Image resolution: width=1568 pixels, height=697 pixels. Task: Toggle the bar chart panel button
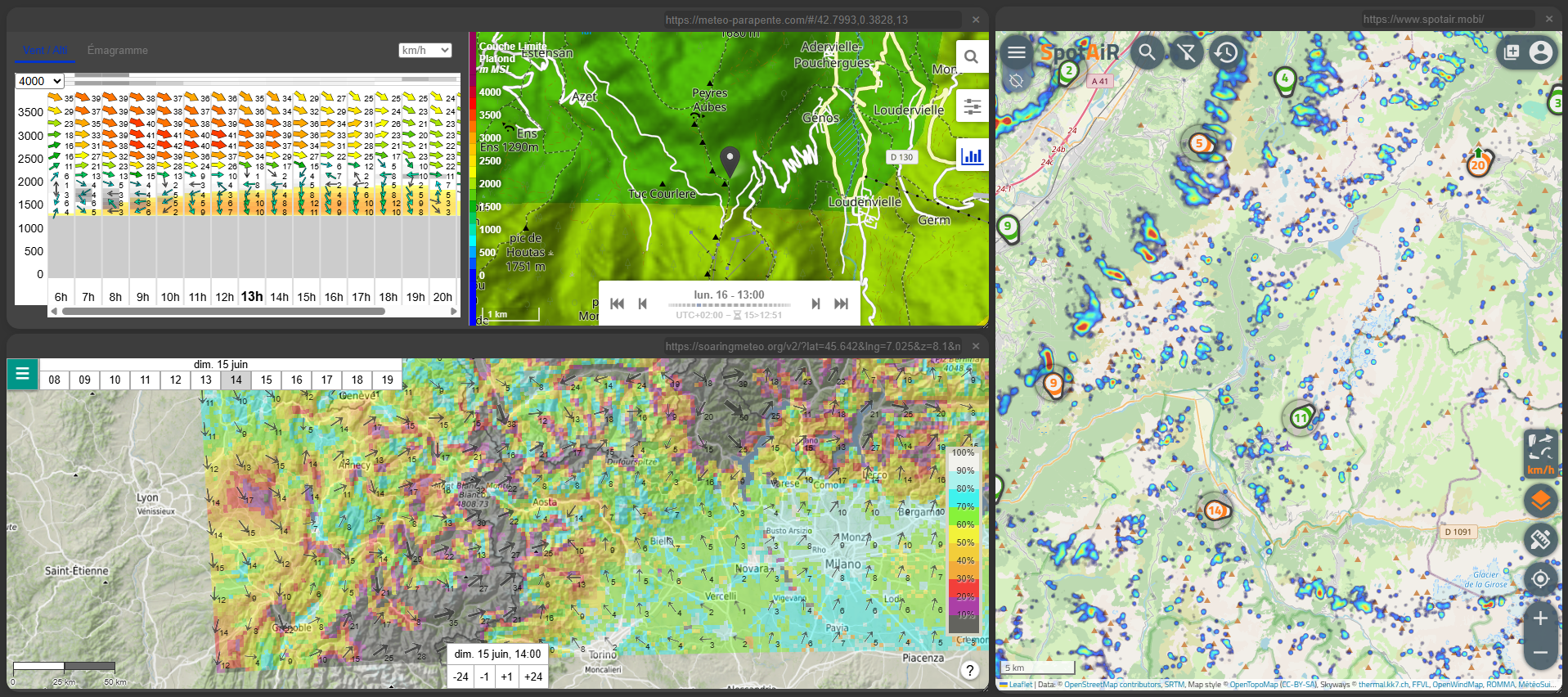(x=972, y=155)
